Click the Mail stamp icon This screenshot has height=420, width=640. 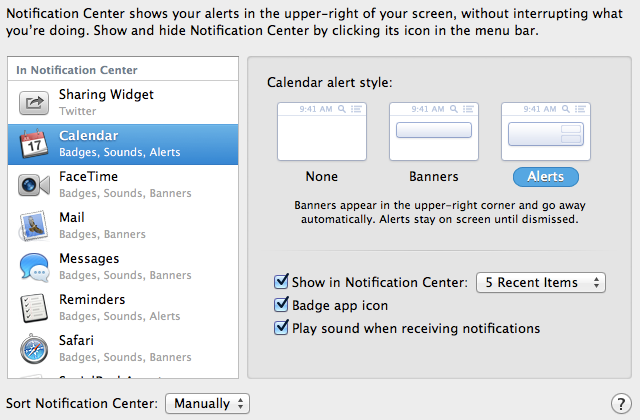point(34,226)
